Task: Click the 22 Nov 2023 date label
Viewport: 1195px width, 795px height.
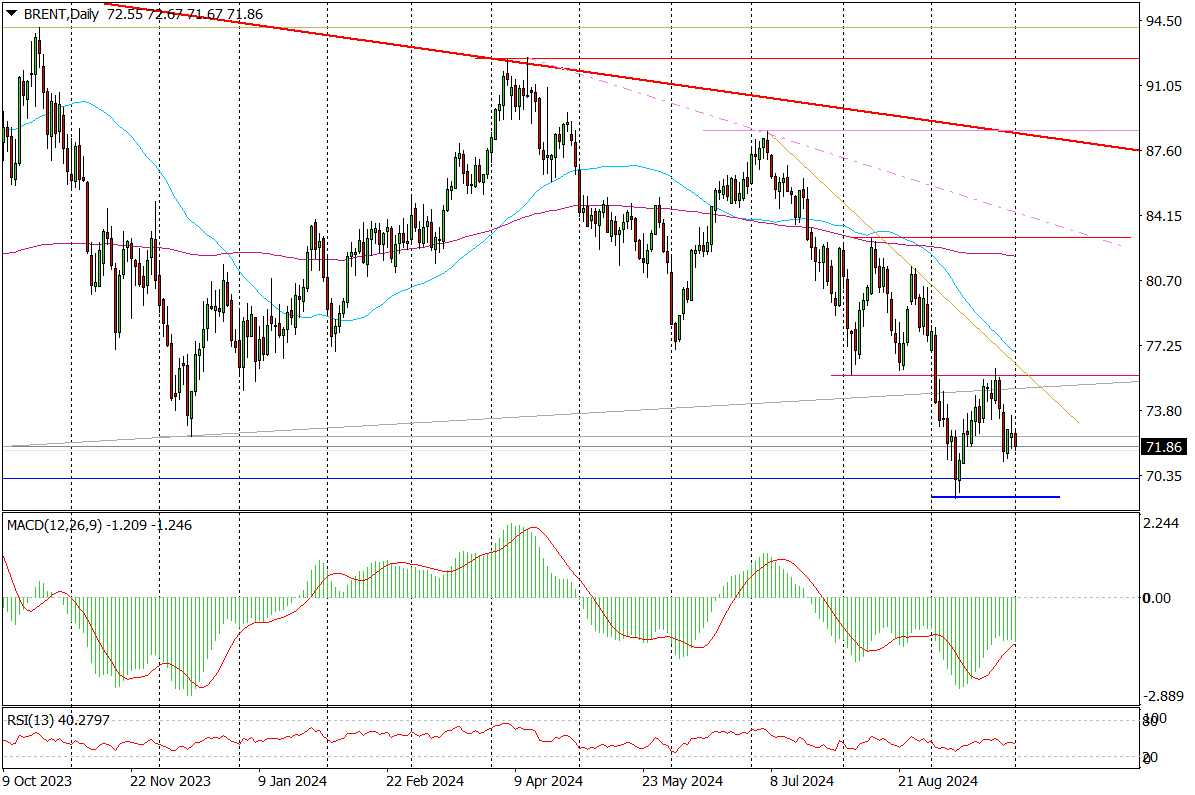Action: click(x=170, y=781)
